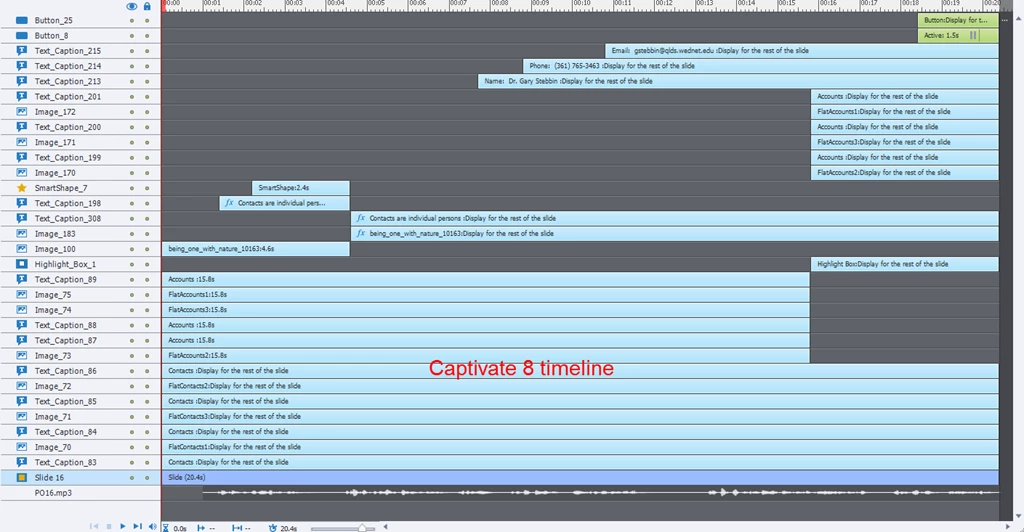Screen dimensions: 1024x532
Task: Click the Image_171 image icon
Action: (x=22, y=142)
